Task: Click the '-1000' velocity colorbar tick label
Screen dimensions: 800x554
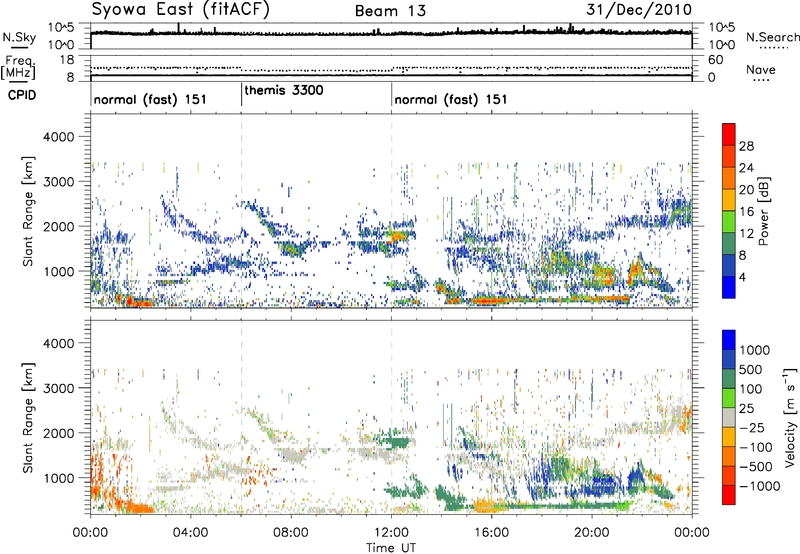Action: (x=759, y=486)
